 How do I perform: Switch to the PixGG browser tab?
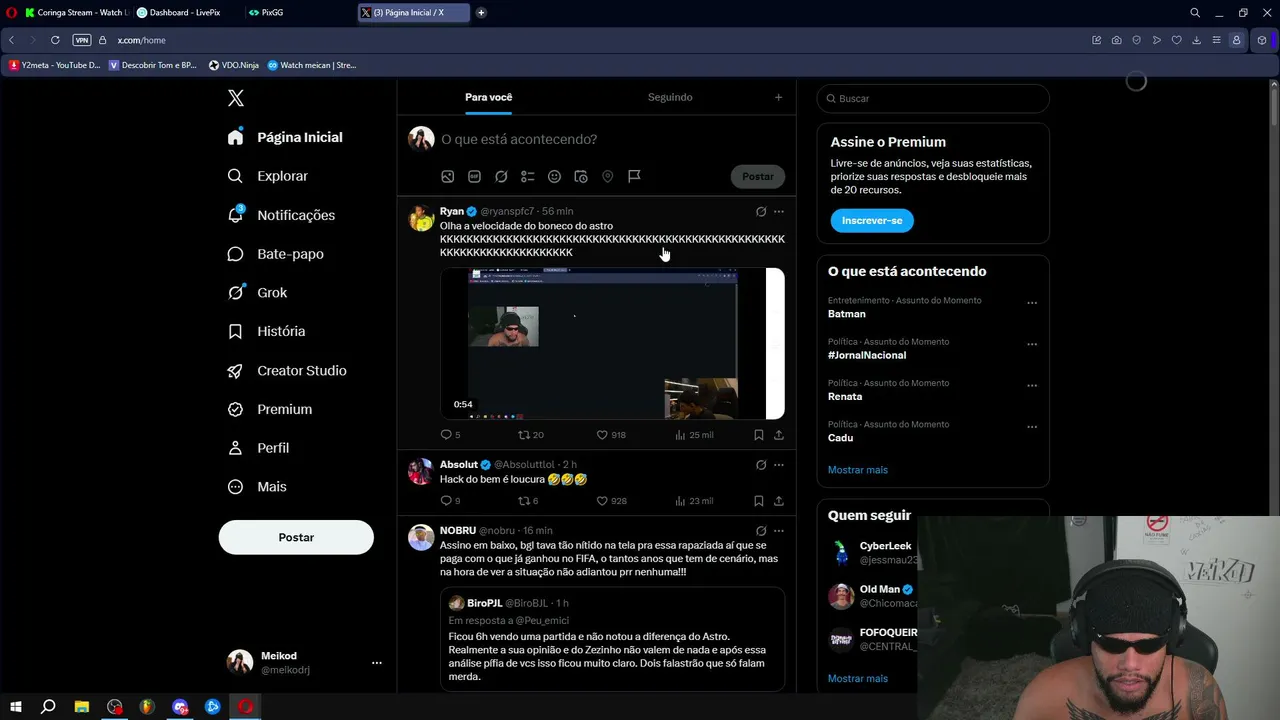coord(272,13)
